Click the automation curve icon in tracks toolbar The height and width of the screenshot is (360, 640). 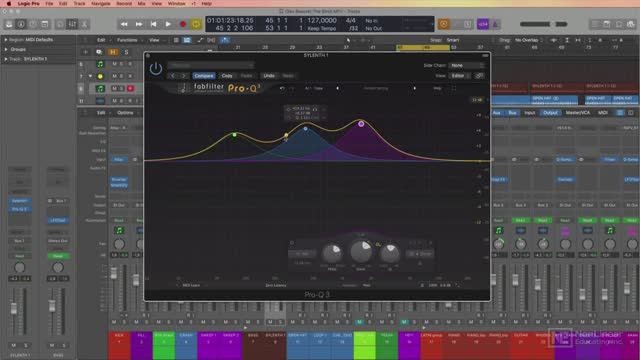pyautogui.click(x=200, y=40)
